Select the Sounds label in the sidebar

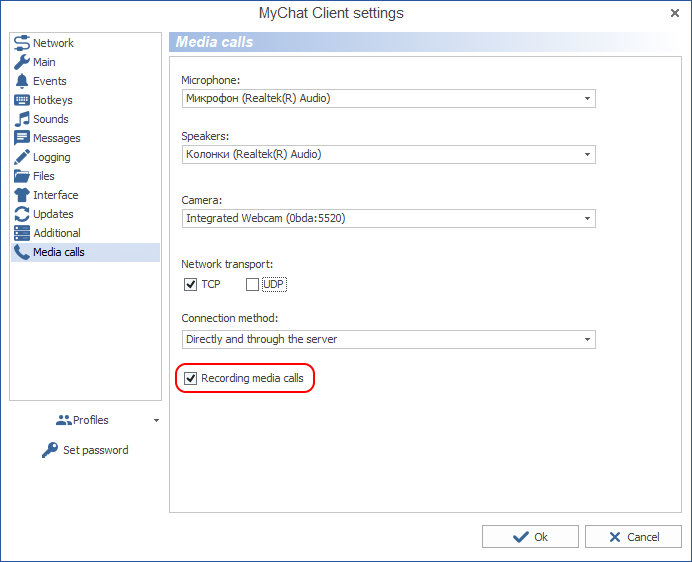pyautogui.click(x=51, y=119)
